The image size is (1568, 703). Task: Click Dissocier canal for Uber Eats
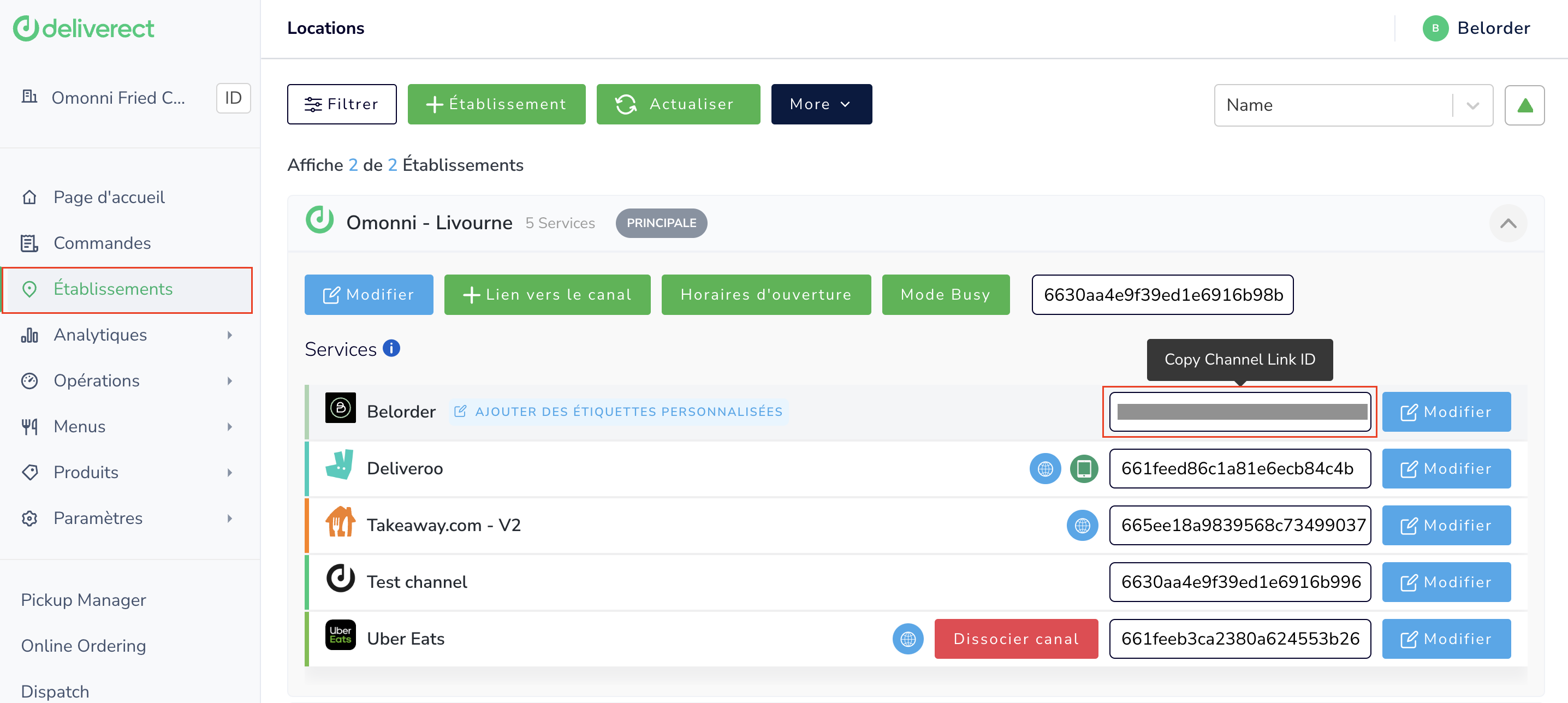(x=1016, y=639)
